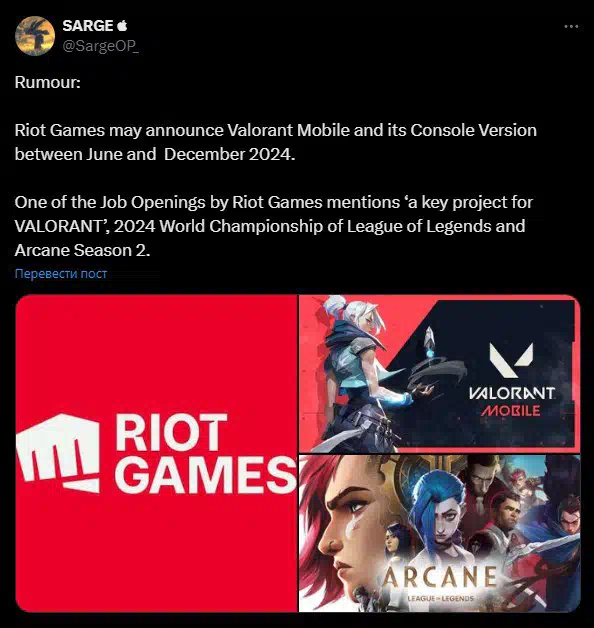Viewport: 594px width, 628px height.
Task: Click the floating kunai knife in Valorant image
Action: pyautogui.click(x=429, y=341)
